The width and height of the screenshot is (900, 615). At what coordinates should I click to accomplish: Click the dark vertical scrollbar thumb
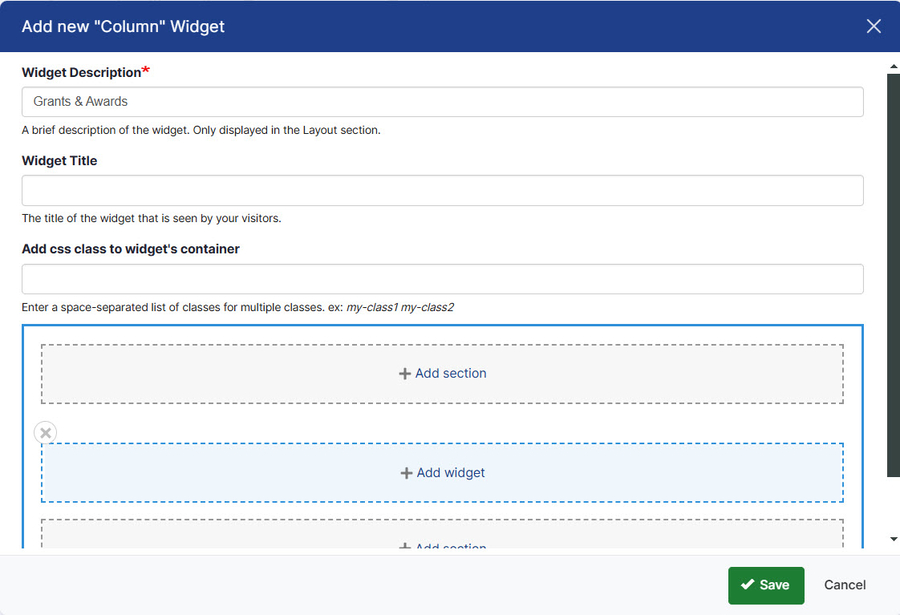(893, 270)
